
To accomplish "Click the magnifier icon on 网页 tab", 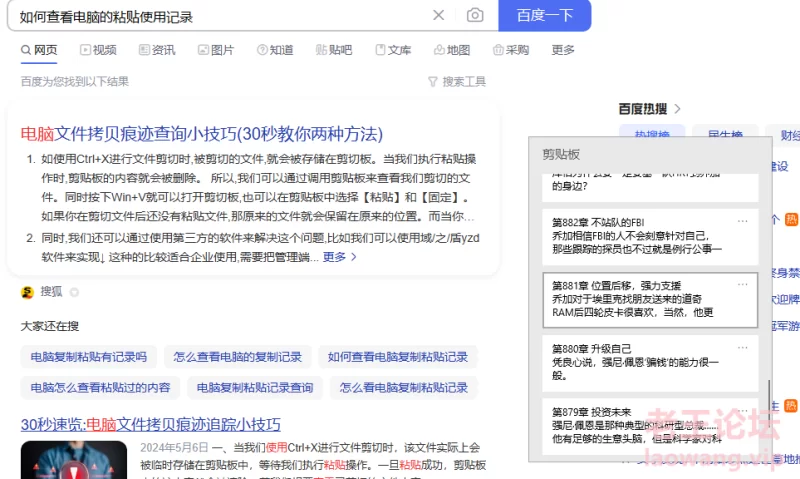I will tap(26, 50).
